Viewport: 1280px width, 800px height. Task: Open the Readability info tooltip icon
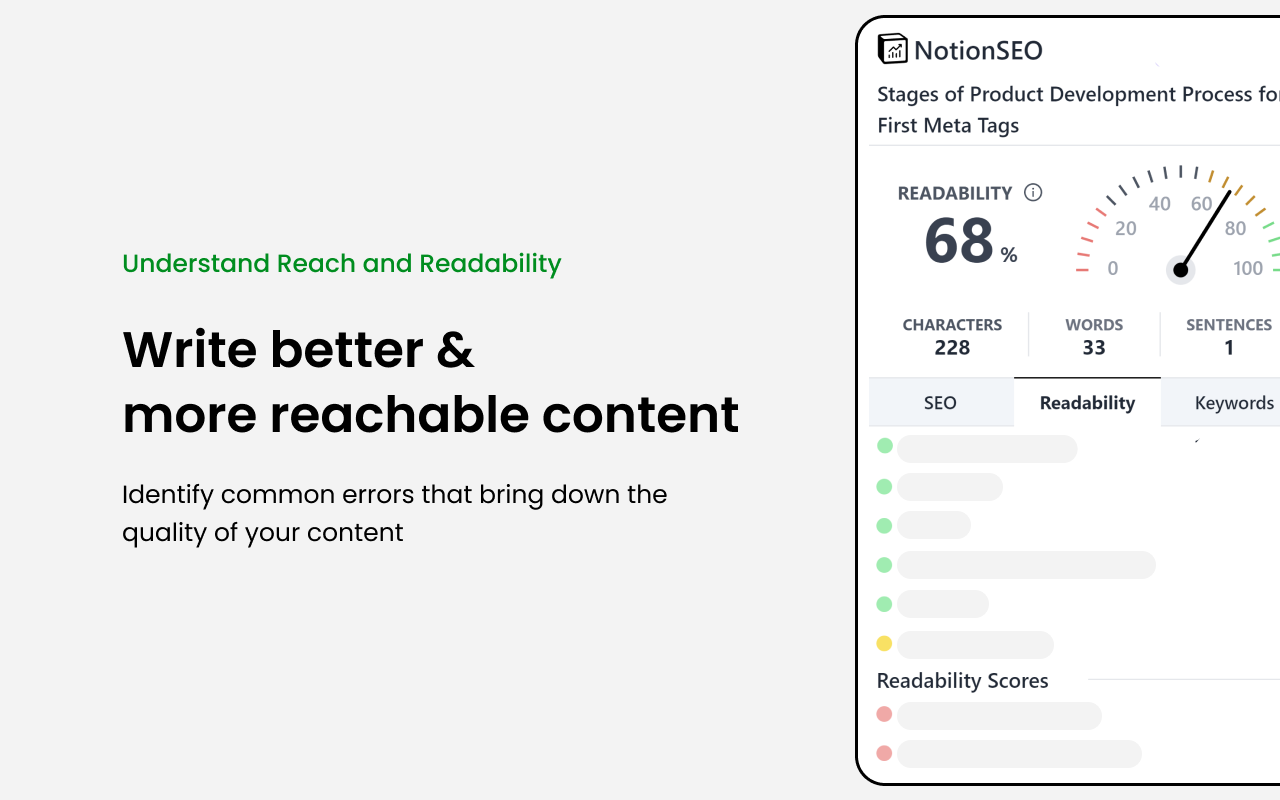click(x=1033, y=192)
